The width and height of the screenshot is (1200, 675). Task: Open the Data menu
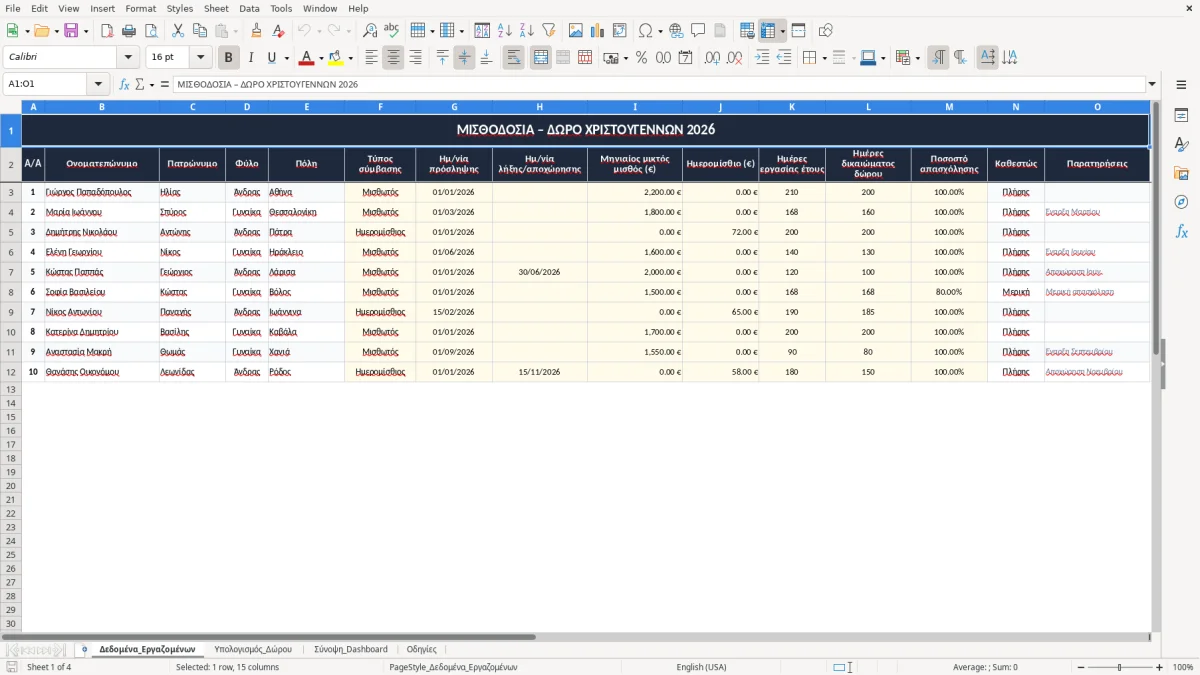click(249, 8)
